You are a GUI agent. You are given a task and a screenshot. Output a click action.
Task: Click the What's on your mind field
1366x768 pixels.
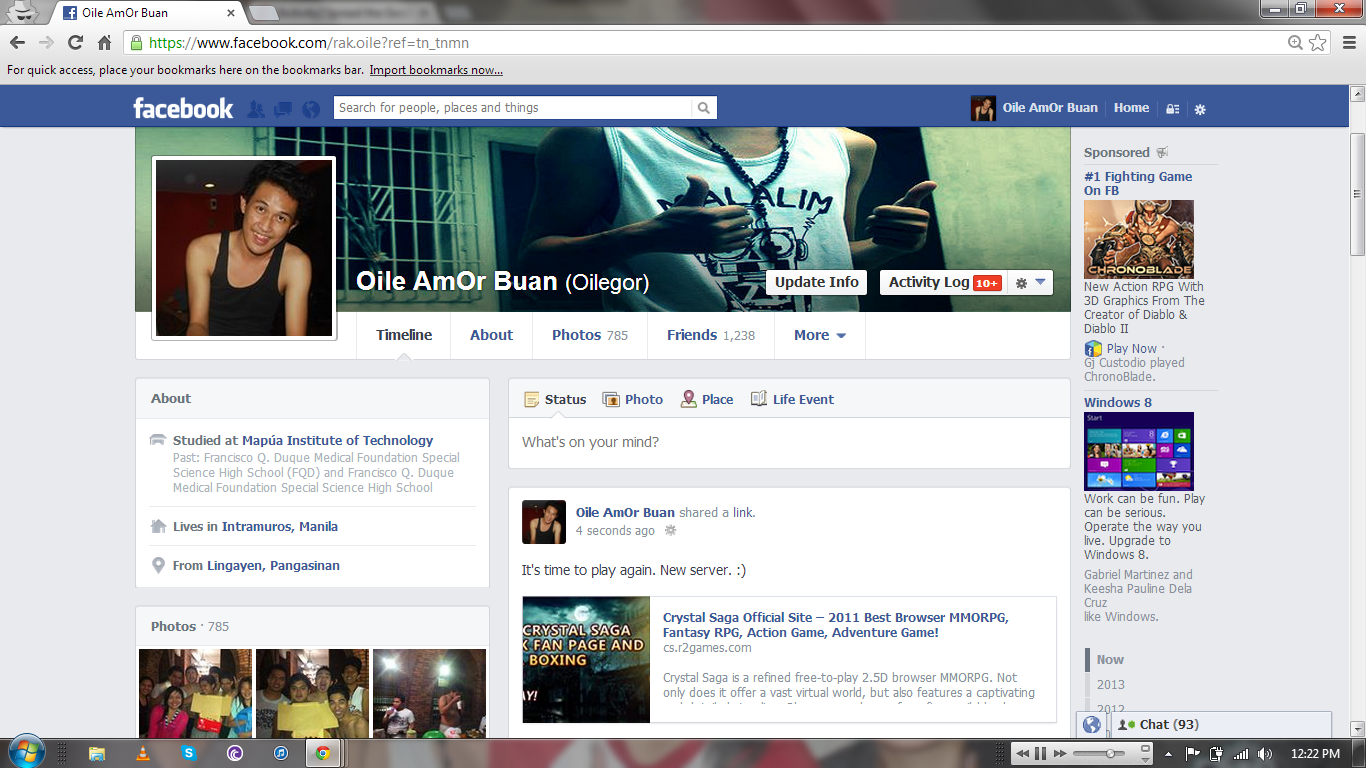[788, 442]
